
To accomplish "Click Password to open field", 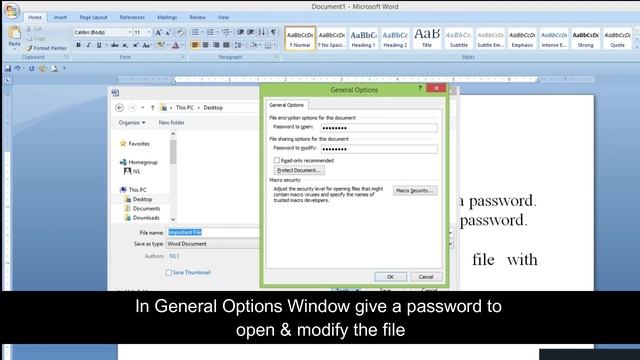I will coord(379,128).
